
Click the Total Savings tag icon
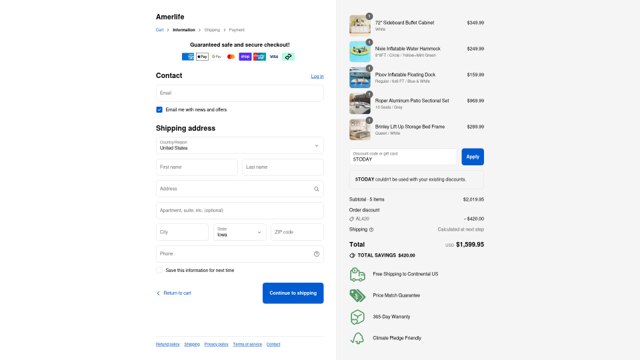352,256
